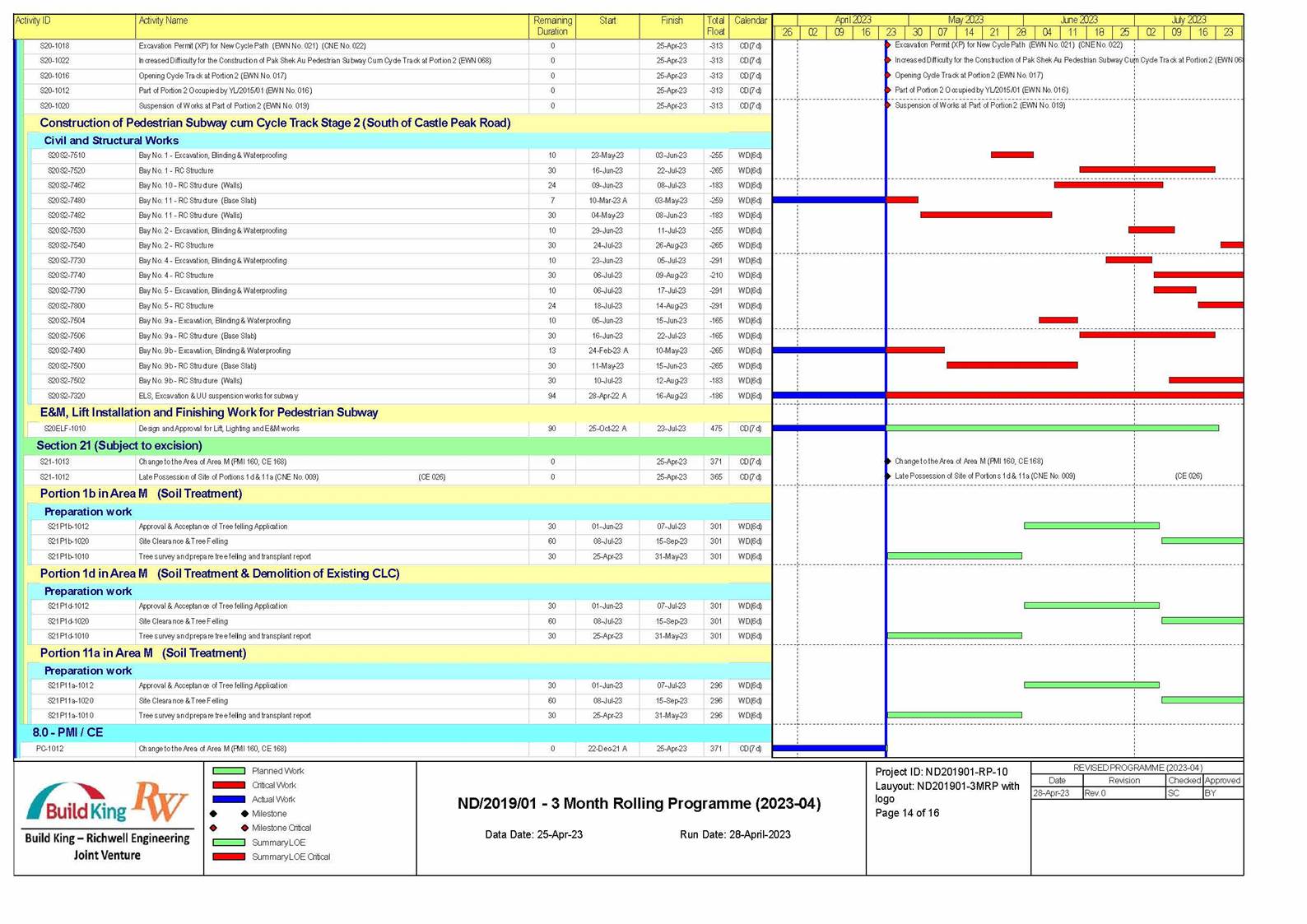Click activity ID S21-1013
1307x924 pixels.
(54, 462)
